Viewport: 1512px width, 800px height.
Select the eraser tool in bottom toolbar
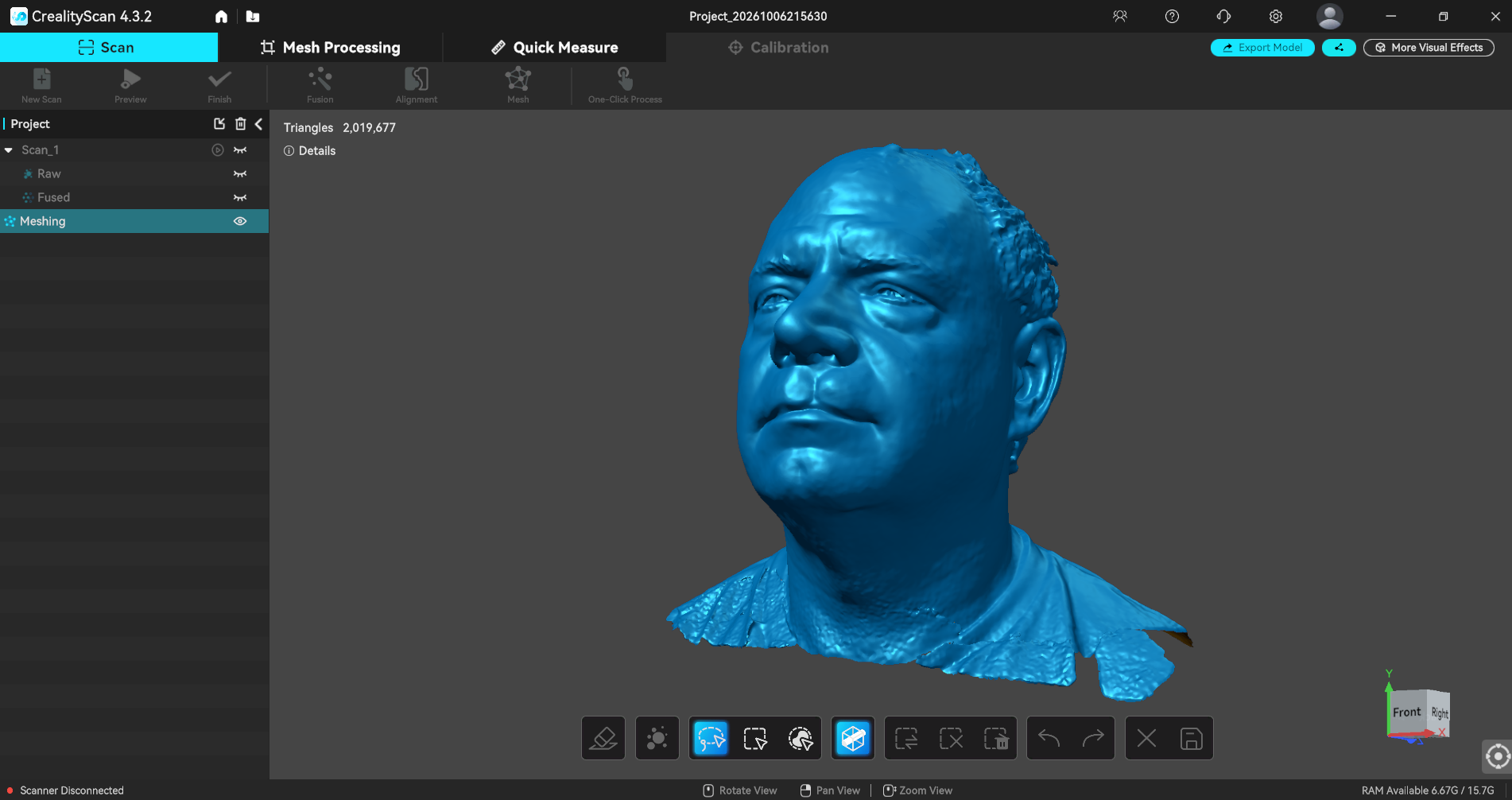(603, 739)
